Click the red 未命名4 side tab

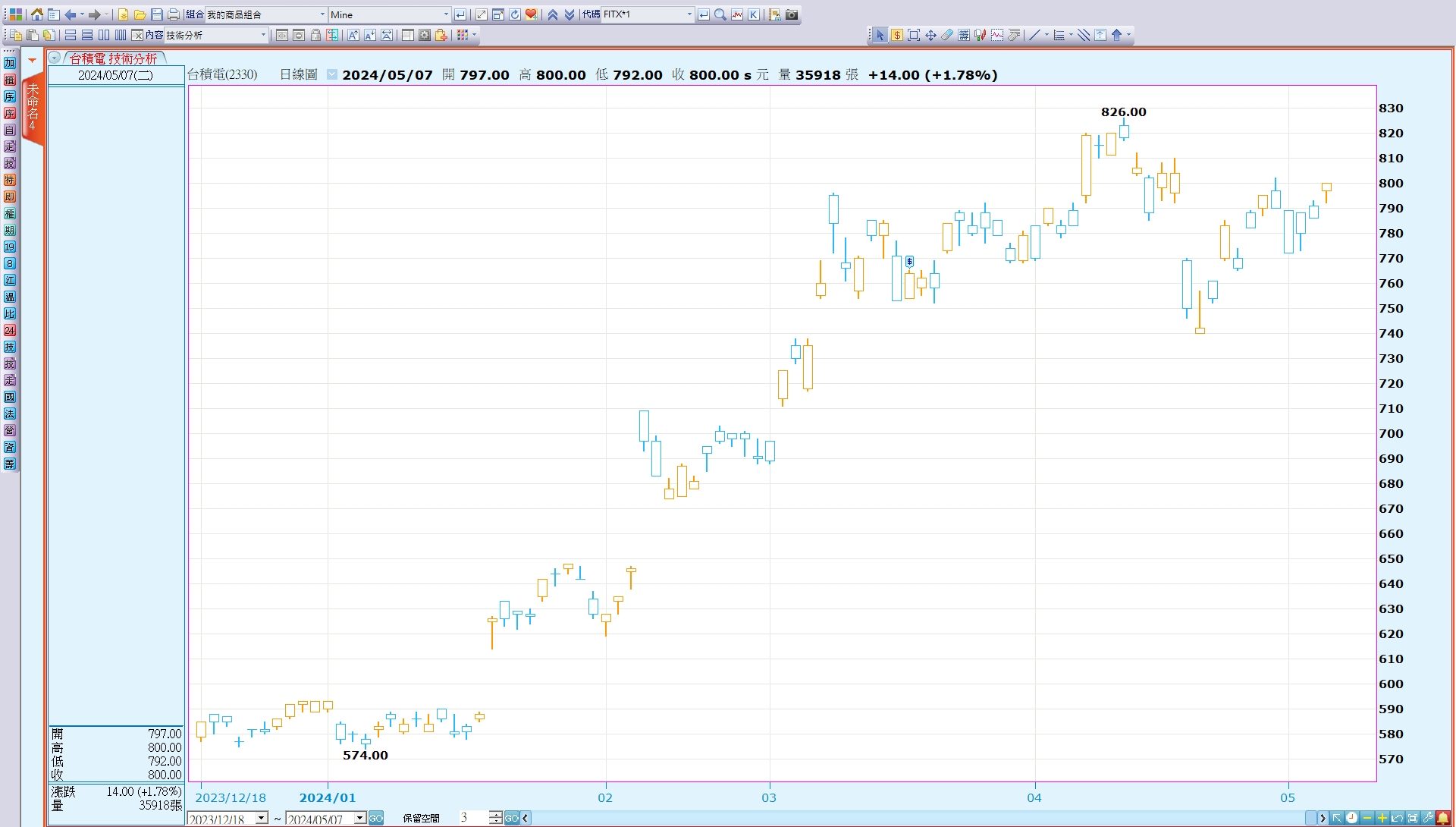(33, 108)
